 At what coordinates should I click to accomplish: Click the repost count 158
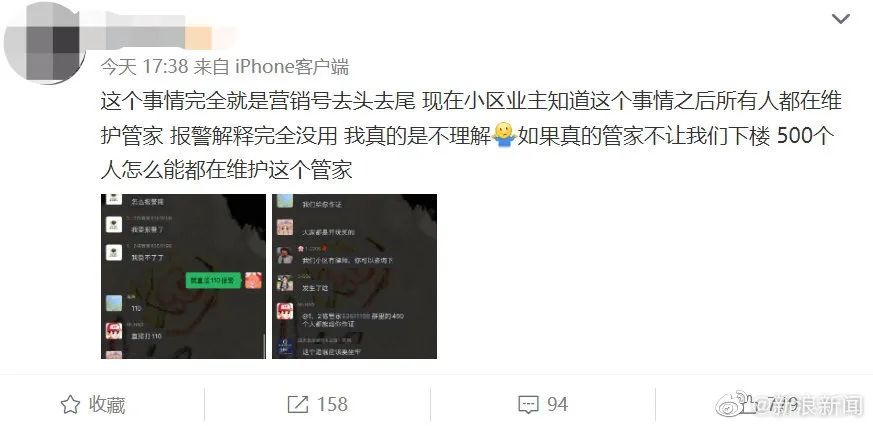pyautogui.click(x=332, y=405)
